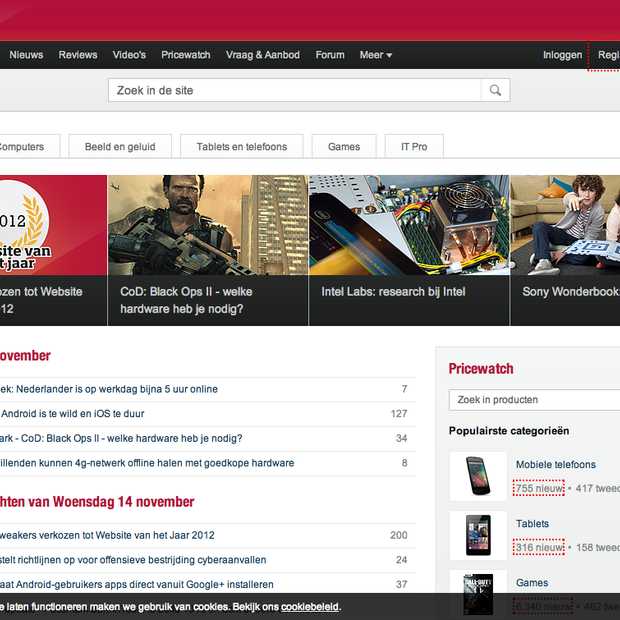Open the Intel Labs featured image
This screenshot has width=620, height=620.
pos(409,225)
